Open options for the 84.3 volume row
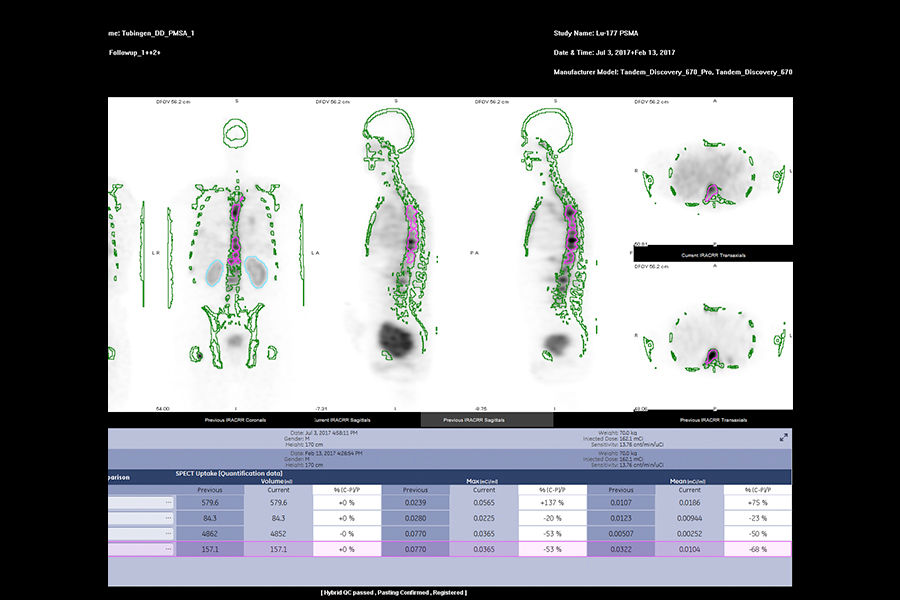 (168, 518)
